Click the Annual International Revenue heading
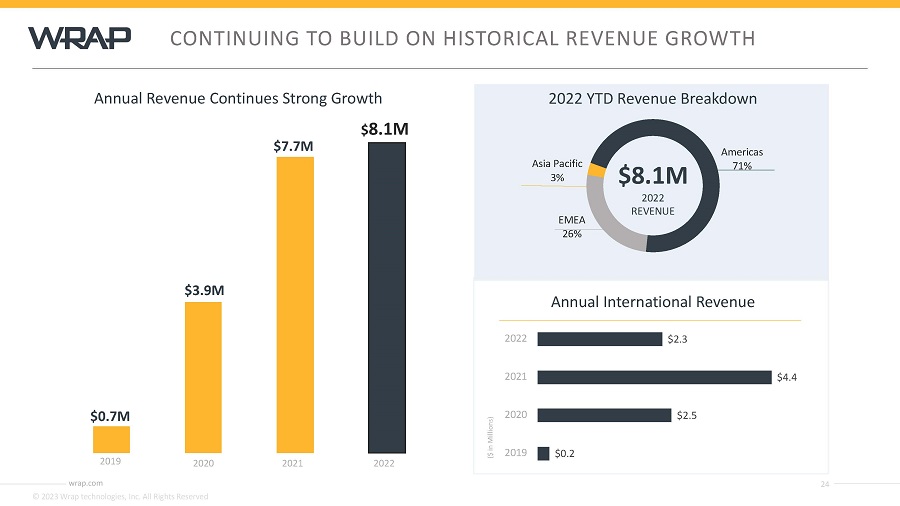 (652, 301)
